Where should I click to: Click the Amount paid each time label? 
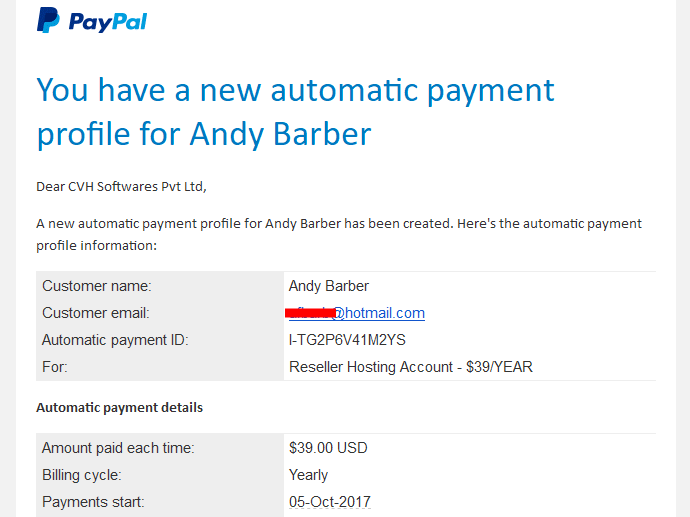[118, 448]
